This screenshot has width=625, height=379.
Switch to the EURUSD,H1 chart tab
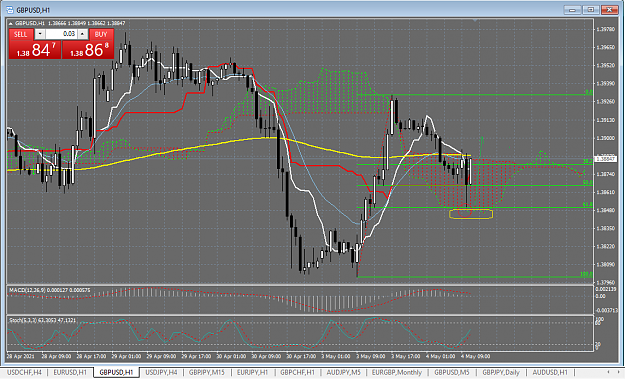[x=70, y=372]
